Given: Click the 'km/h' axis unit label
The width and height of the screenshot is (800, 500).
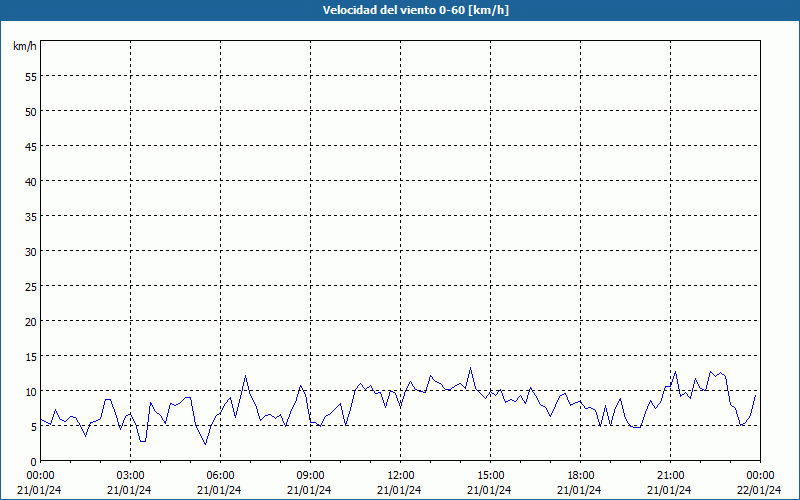Looking at the screenshot, I should click(25, 46).
